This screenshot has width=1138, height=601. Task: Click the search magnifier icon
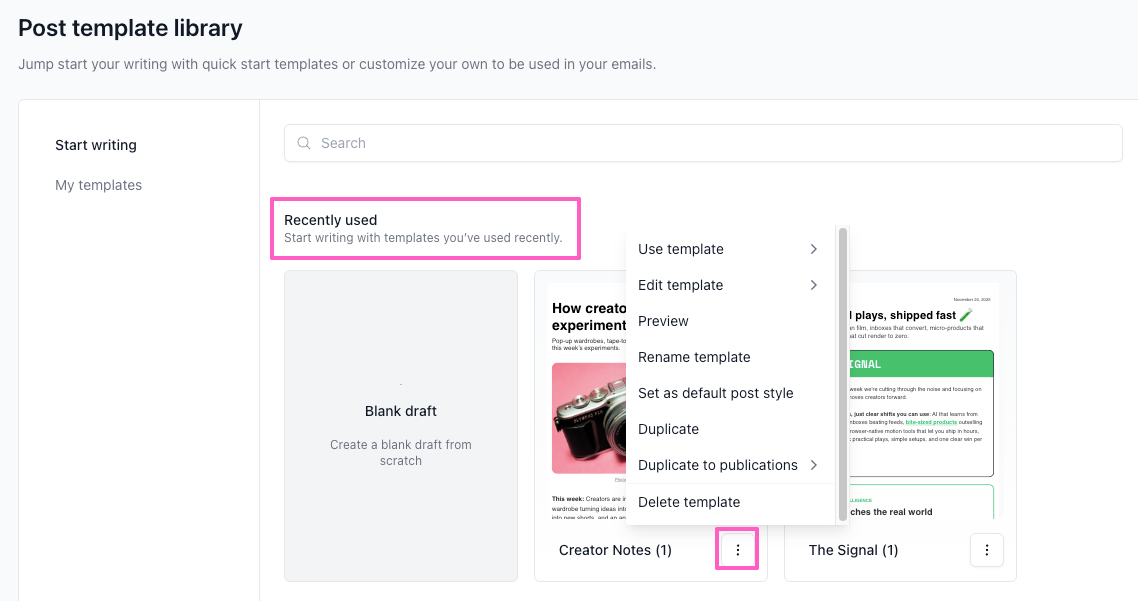304,143
